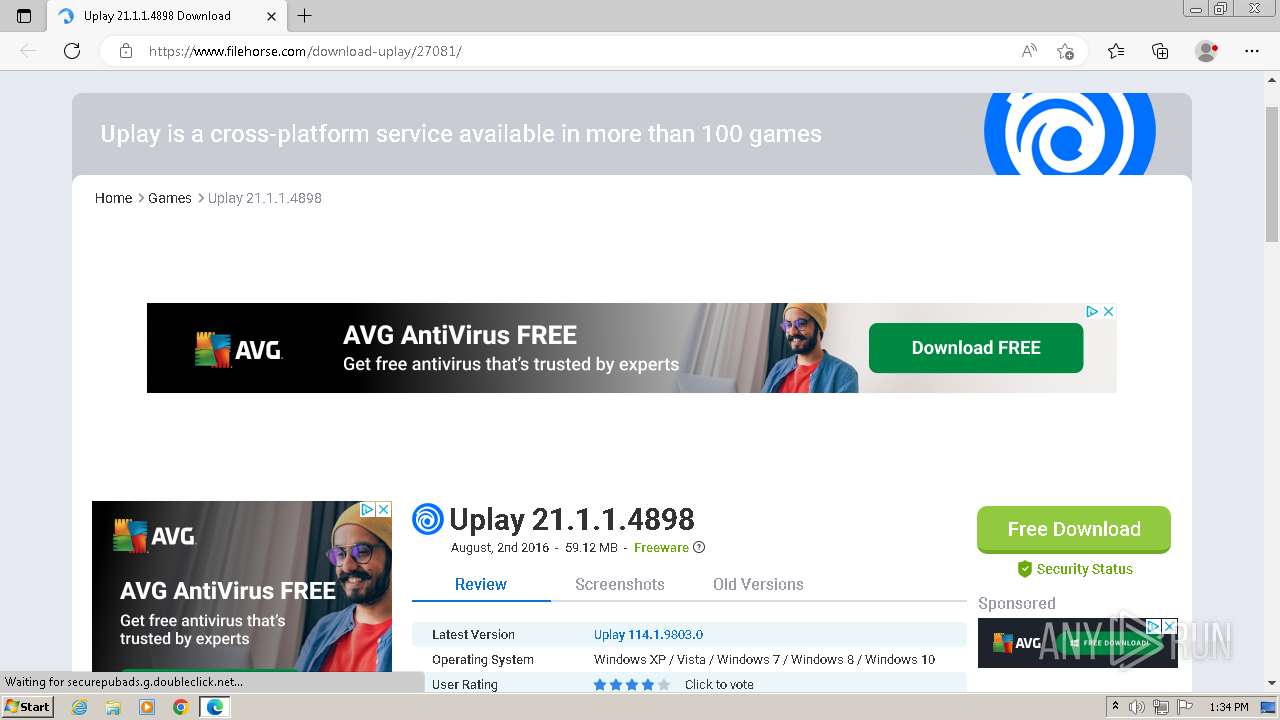Close the top AVG banner ad

click(1108, 311)
